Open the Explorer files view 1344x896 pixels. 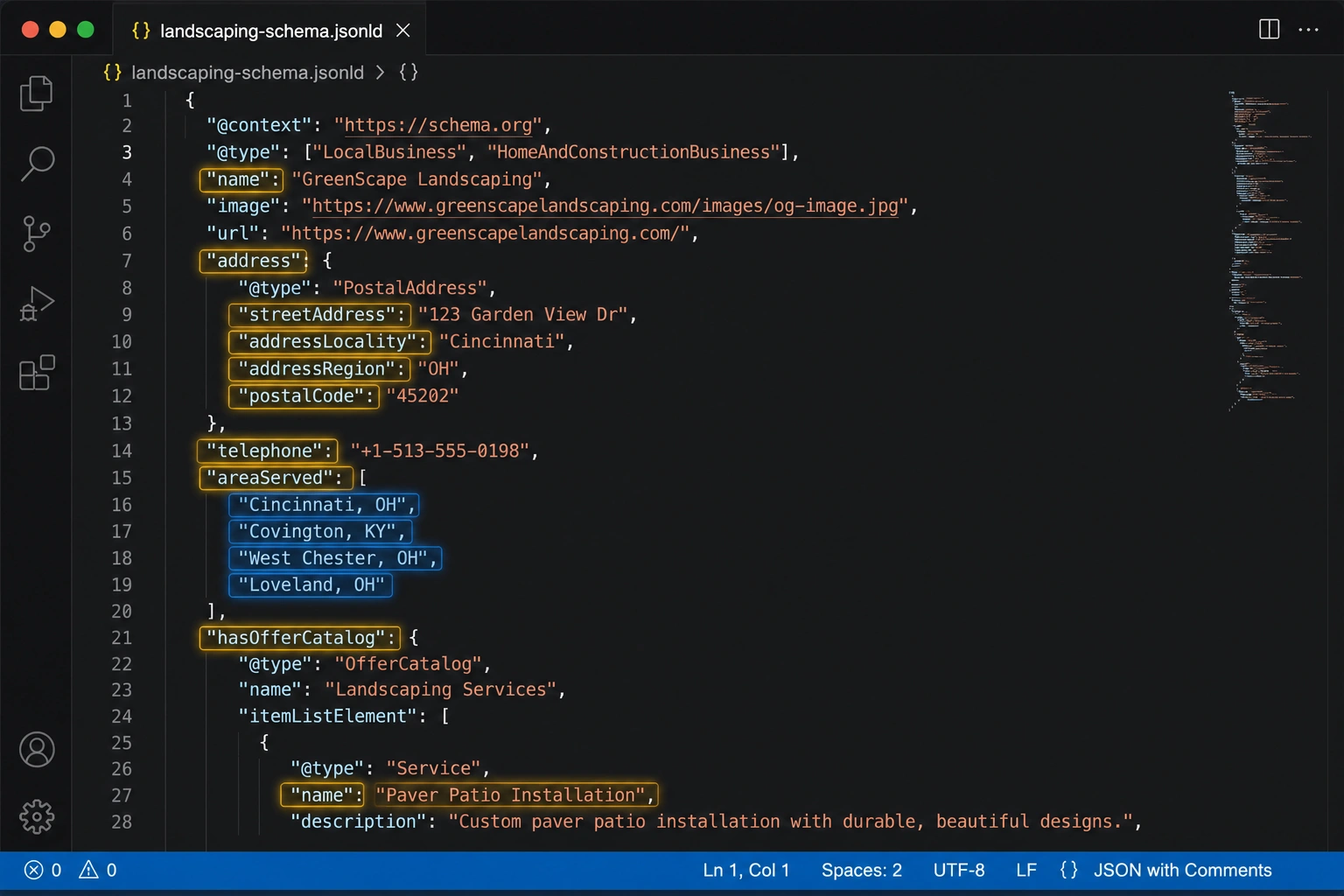click(x=36, y=93)
